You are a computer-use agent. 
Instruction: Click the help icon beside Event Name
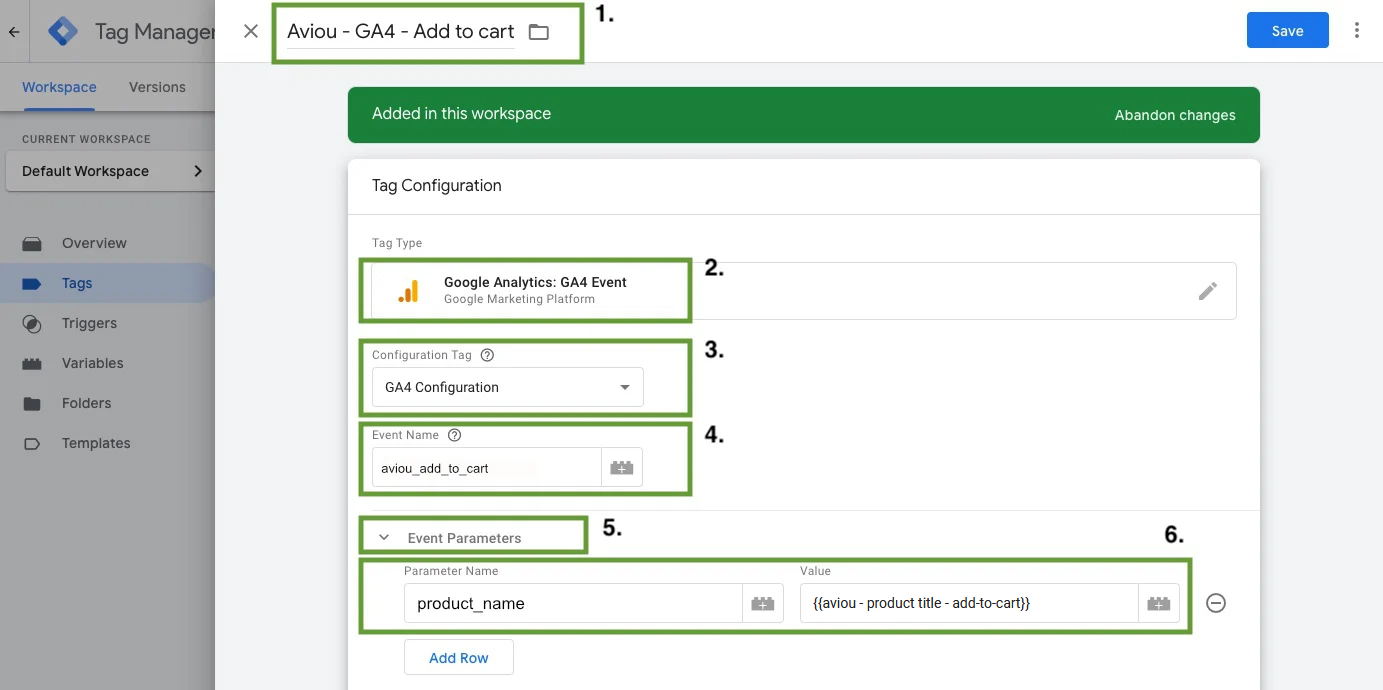point(455,435)
